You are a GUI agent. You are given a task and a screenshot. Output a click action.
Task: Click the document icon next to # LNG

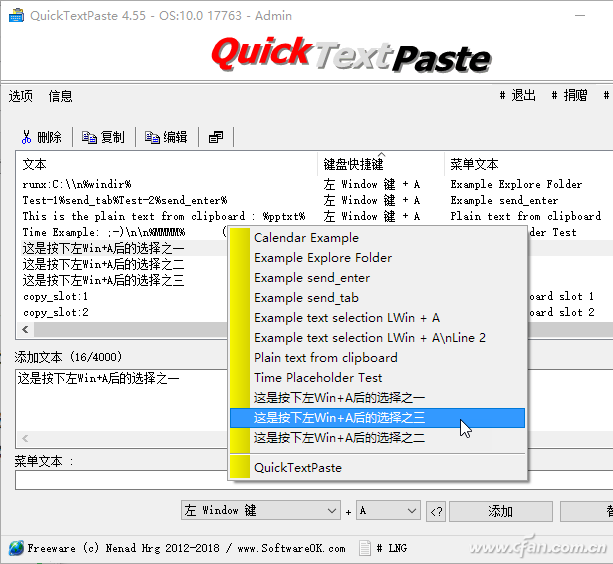pos(365,548)
